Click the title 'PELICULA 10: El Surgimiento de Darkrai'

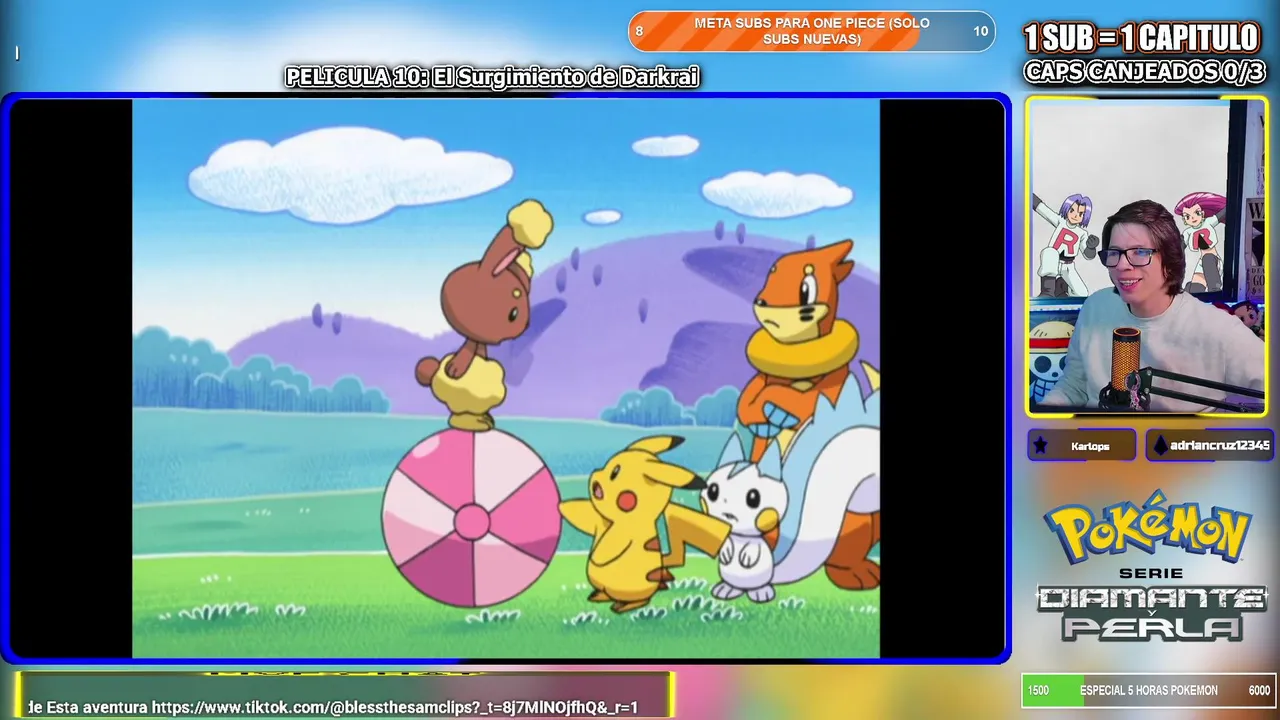(x=492, y=77)
